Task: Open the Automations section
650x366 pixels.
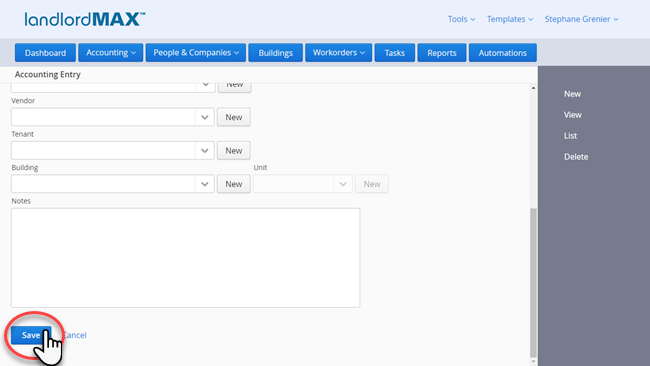Action: (503, 53)
